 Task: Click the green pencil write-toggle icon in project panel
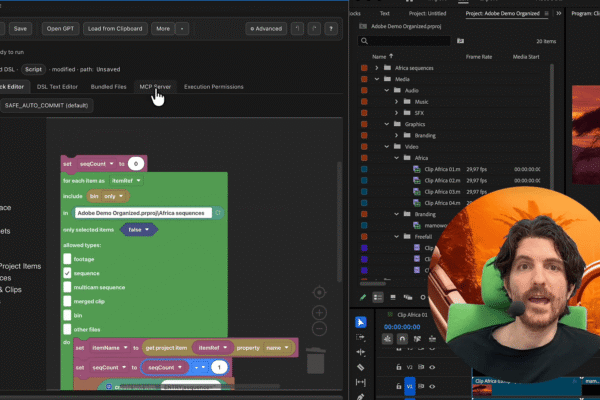tap(363, 297)
